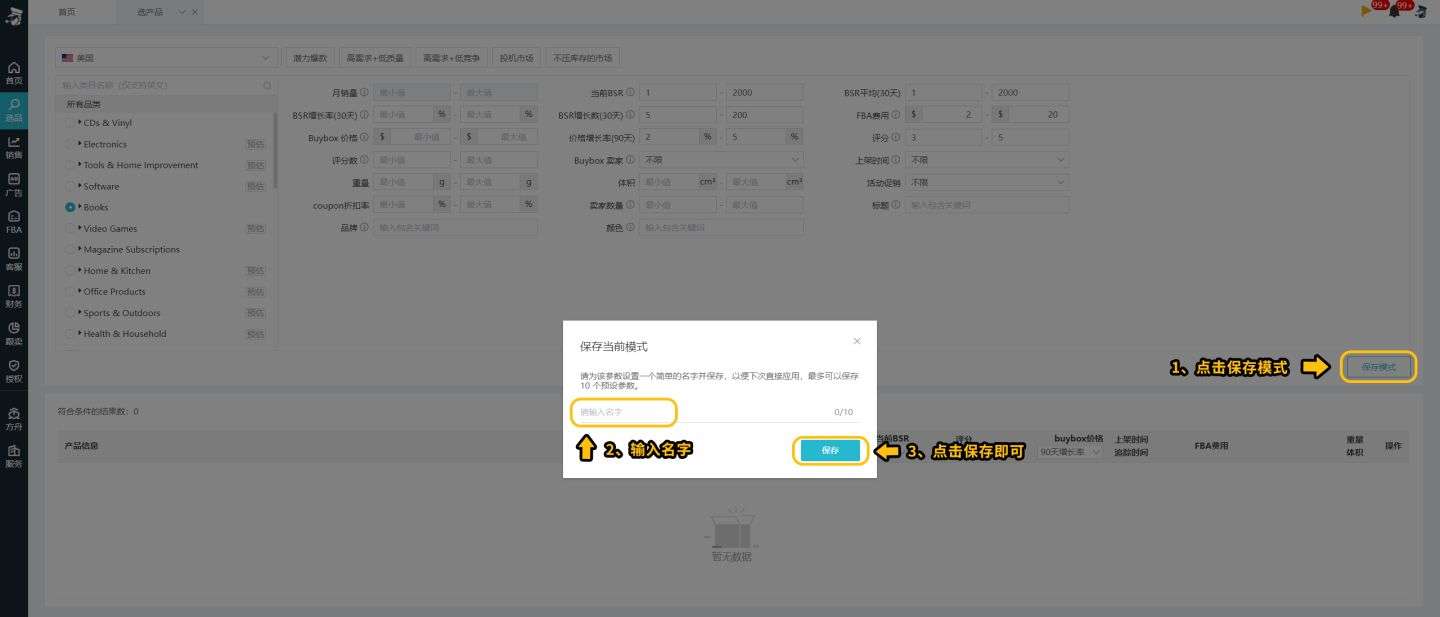This screenshot has width=1440, height=617.
Task: Click info icon next to 当前BSR
Action: tap(630, 92)
